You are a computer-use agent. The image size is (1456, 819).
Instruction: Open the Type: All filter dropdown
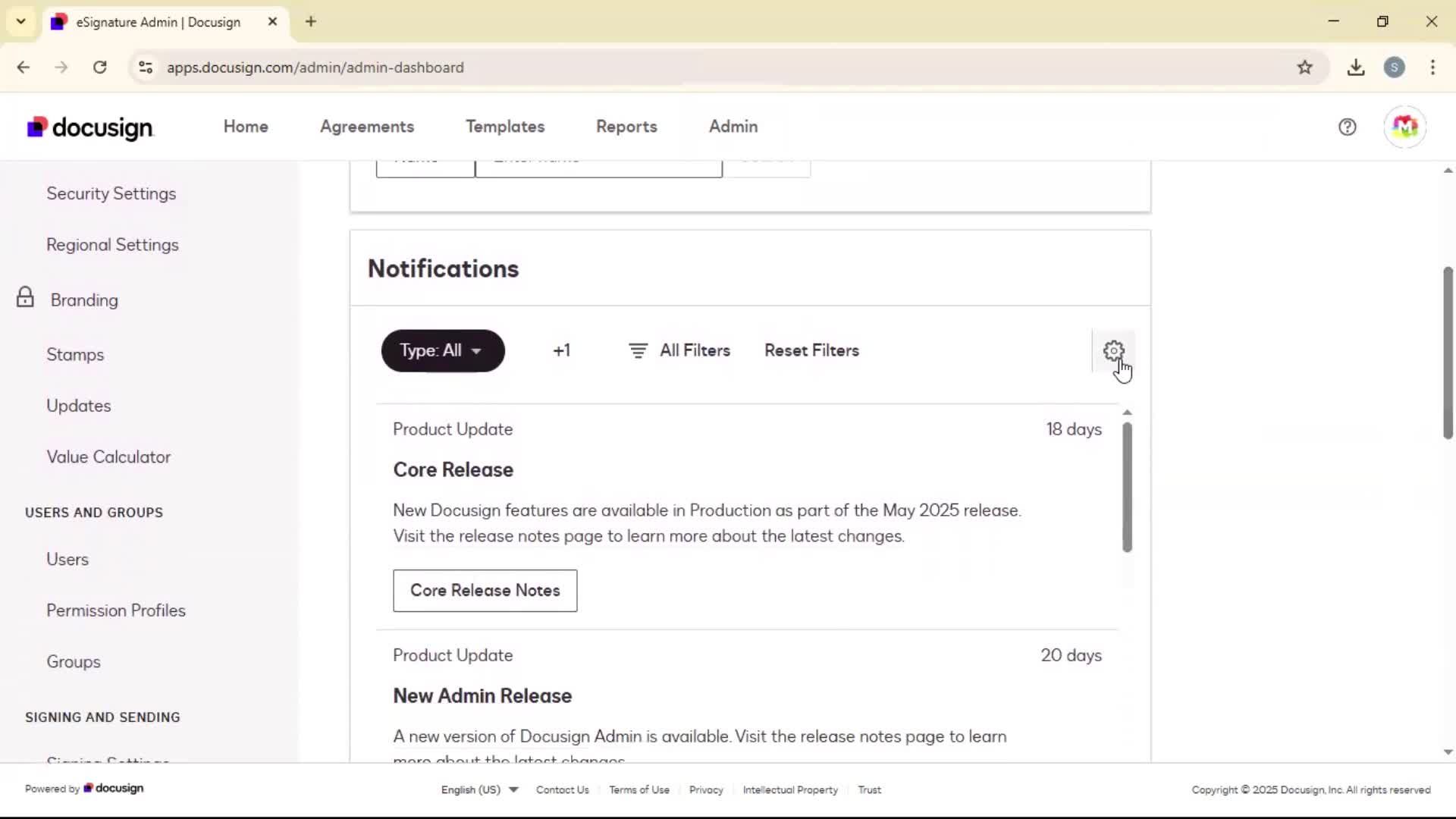click(x=443, y=350)
